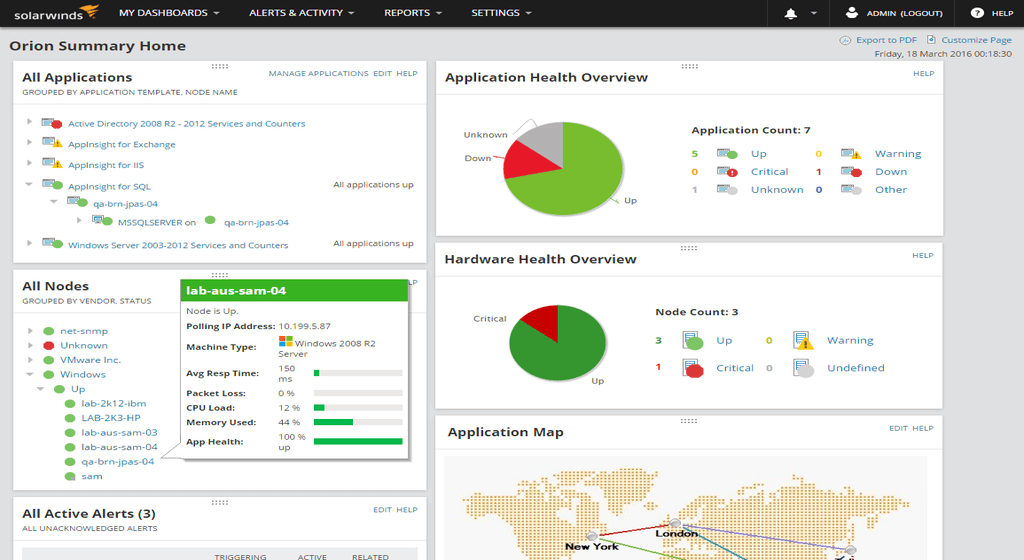Click hardware Warning node status icon
The height and width of the screenshot is (560, 1024).
pos(803,340)
